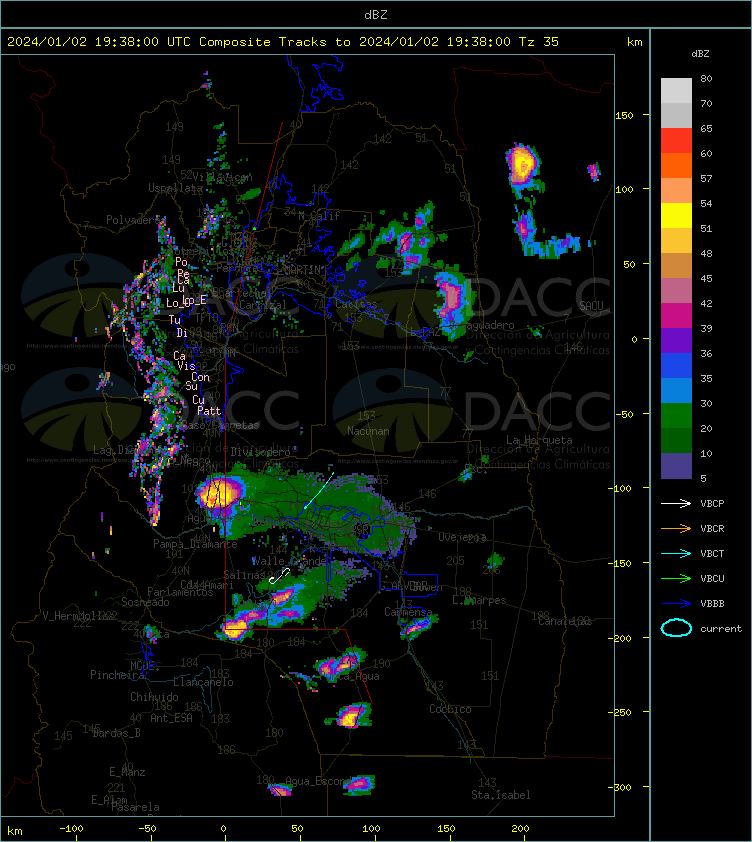The width and height of the screenshot is (752, 842).
Task: Click the Nacunan map label
Action: pos(368,431)
